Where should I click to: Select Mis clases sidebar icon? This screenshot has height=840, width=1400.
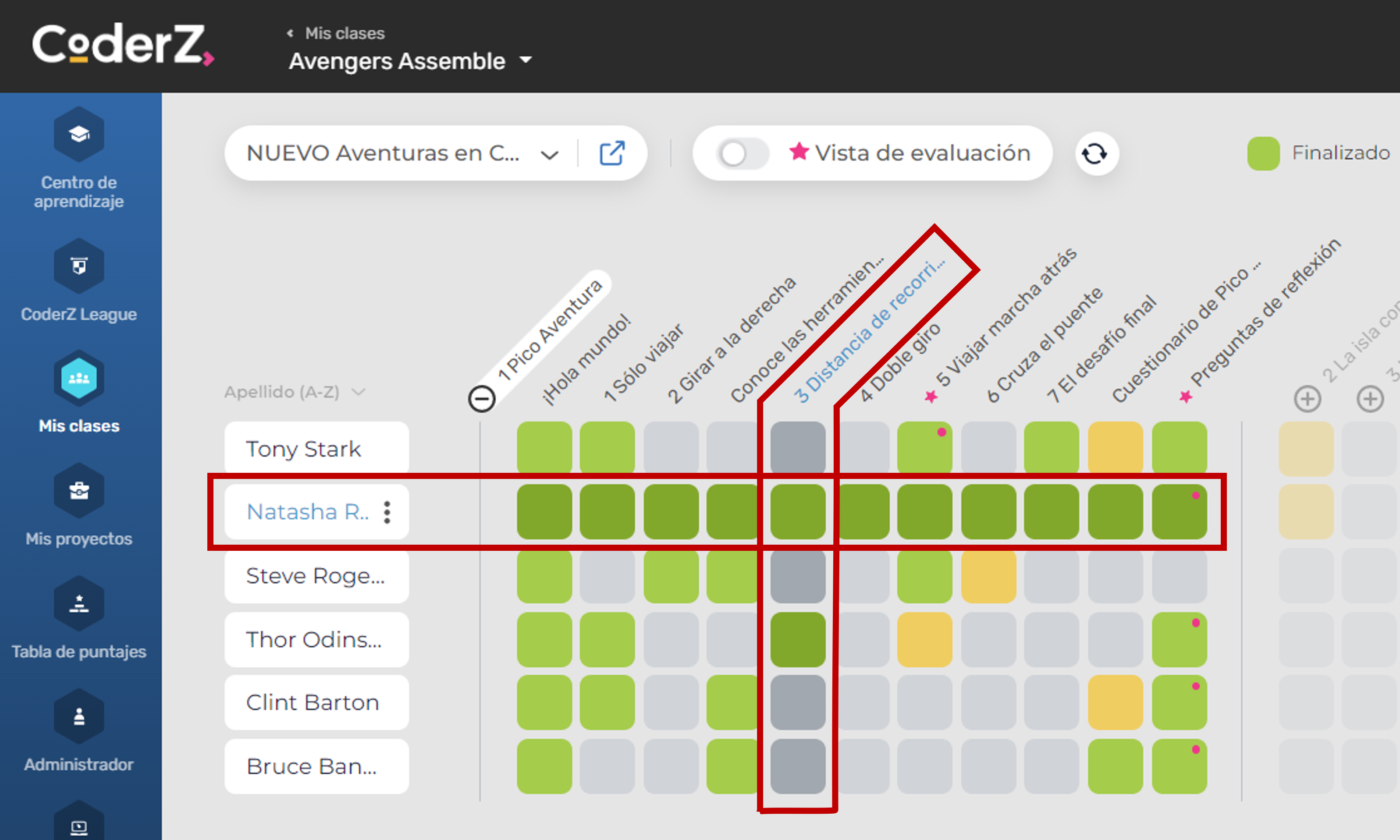pyautogui.click(x=79, y=378)
